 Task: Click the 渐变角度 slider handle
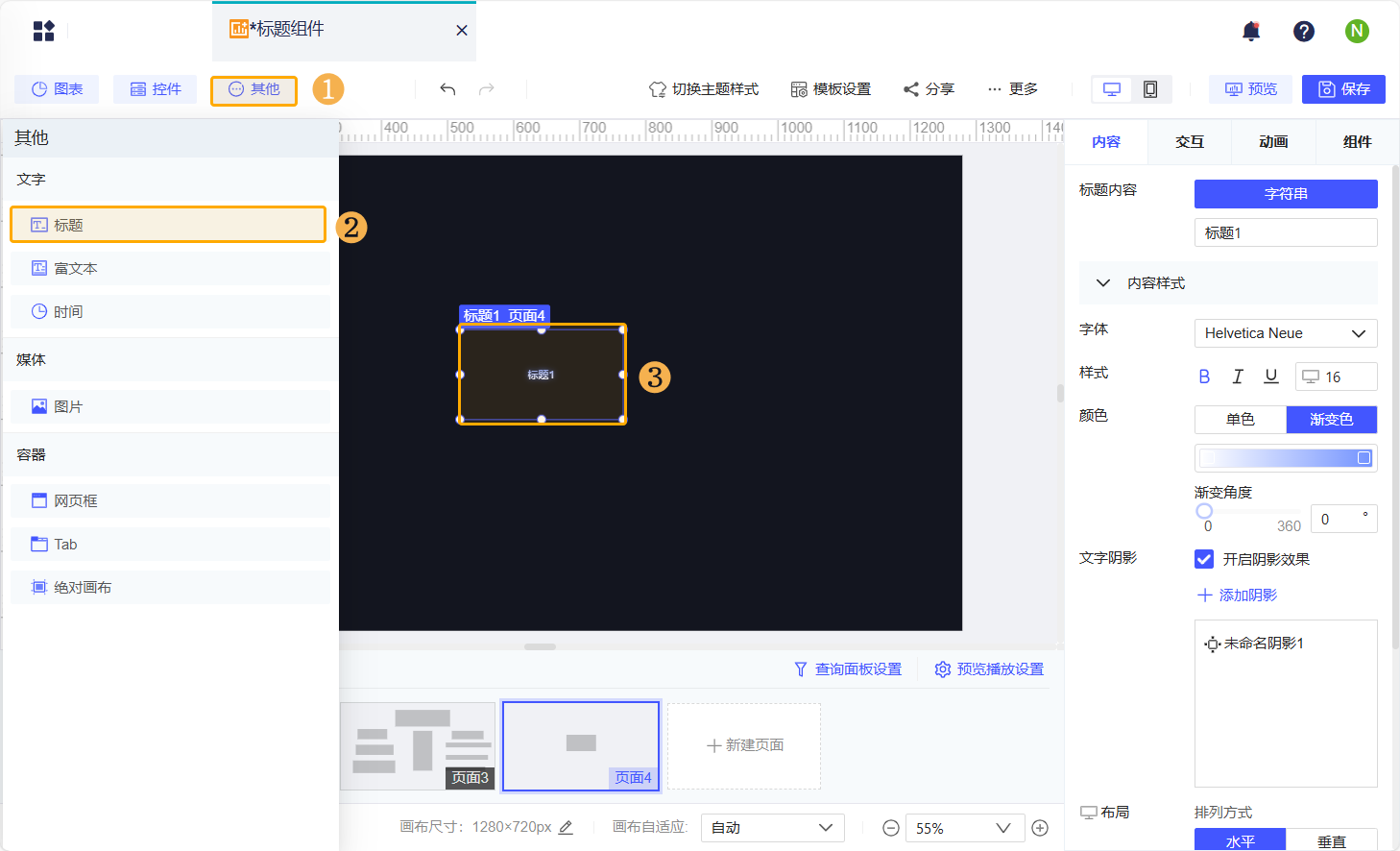point(1204,511)
